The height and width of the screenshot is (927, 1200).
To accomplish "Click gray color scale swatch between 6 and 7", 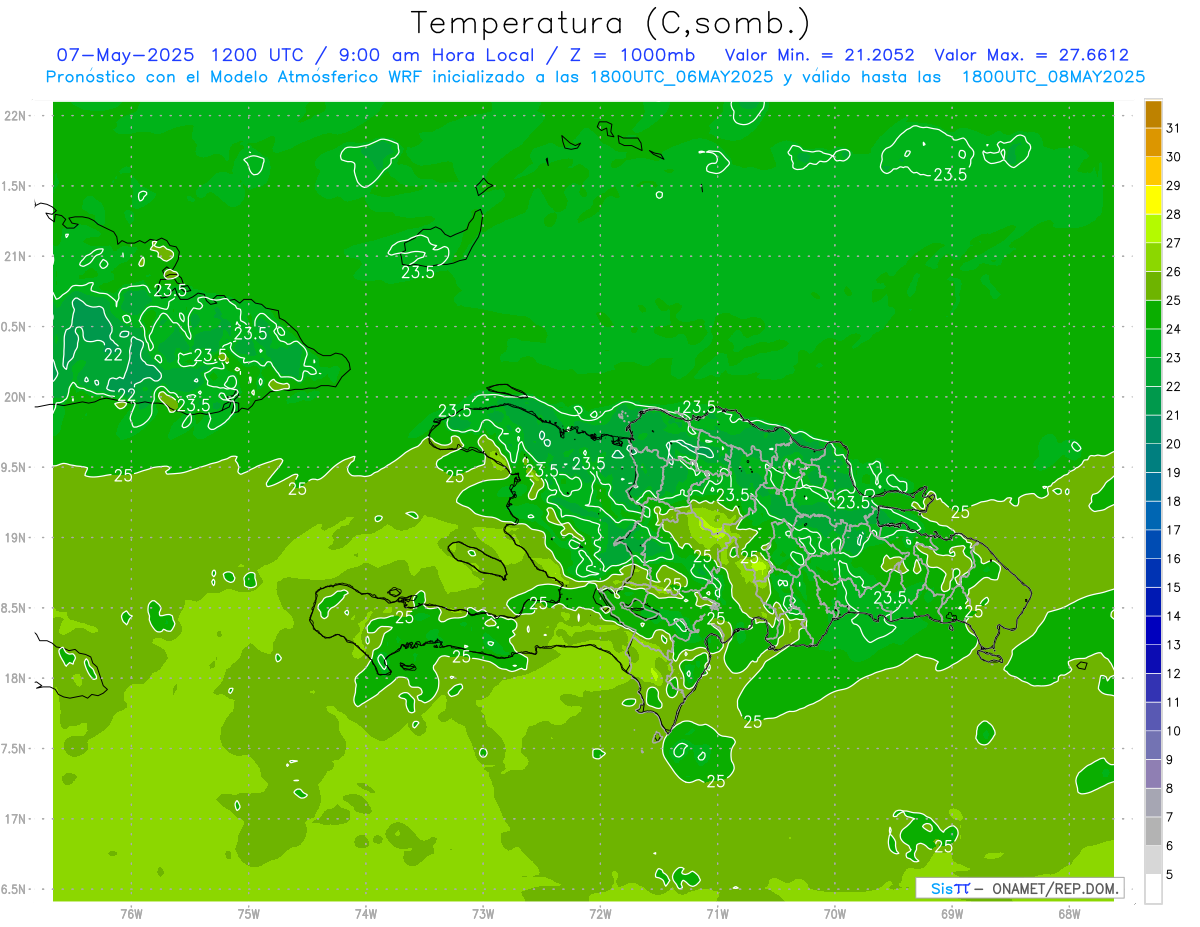I will 1153,831.
